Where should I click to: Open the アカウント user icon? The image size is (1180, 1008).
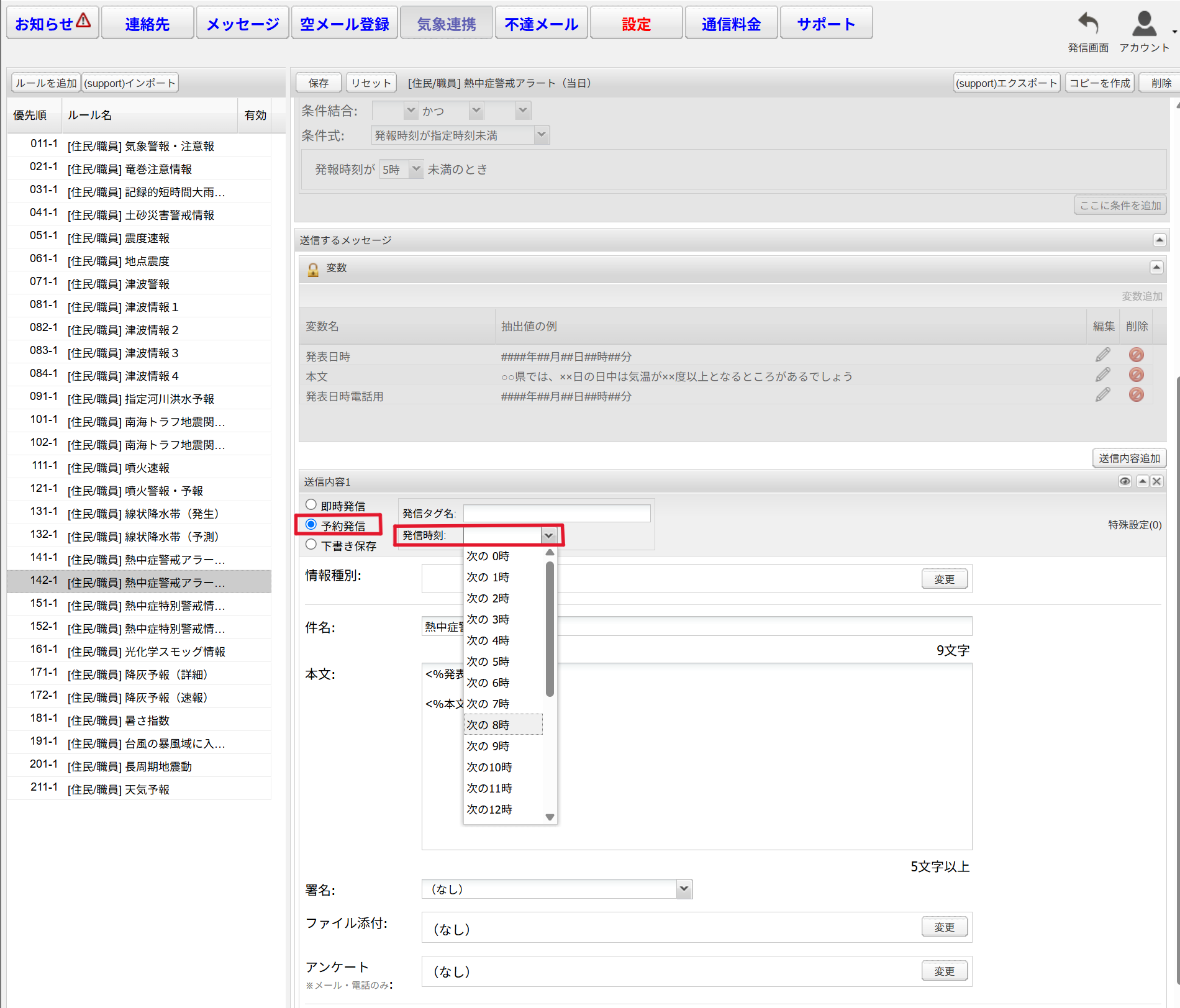pyautogui.click(x=1144, y=24)
